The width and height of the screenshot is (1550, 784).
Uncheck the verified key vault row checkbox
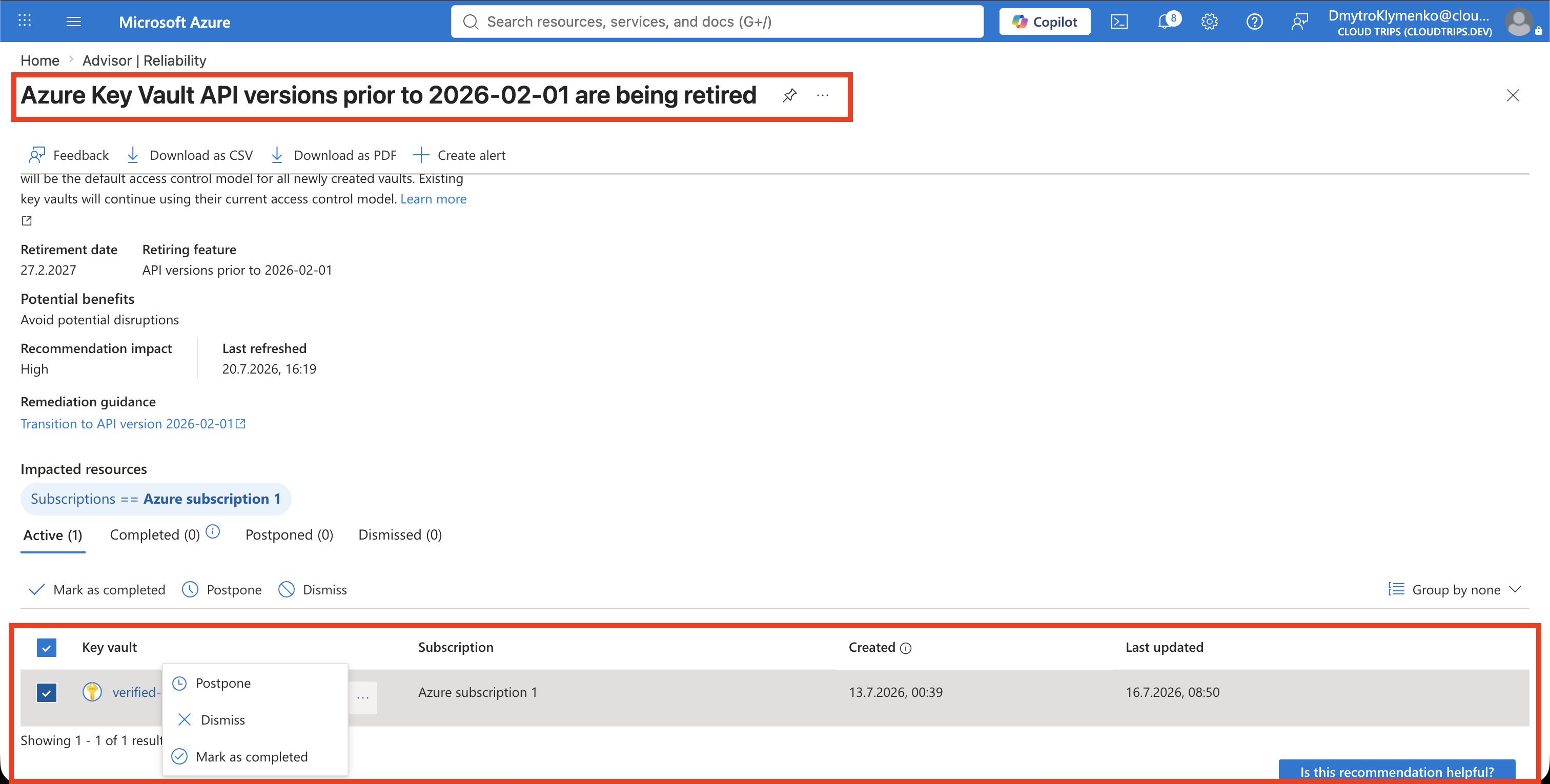coord(46,693)
